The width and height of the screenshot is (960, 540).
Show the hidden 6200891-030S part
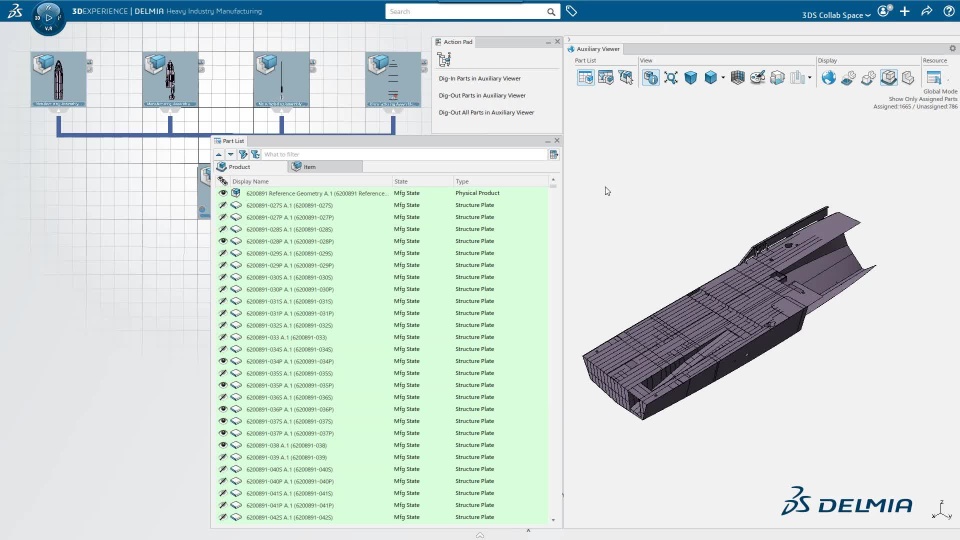(223, 277)
